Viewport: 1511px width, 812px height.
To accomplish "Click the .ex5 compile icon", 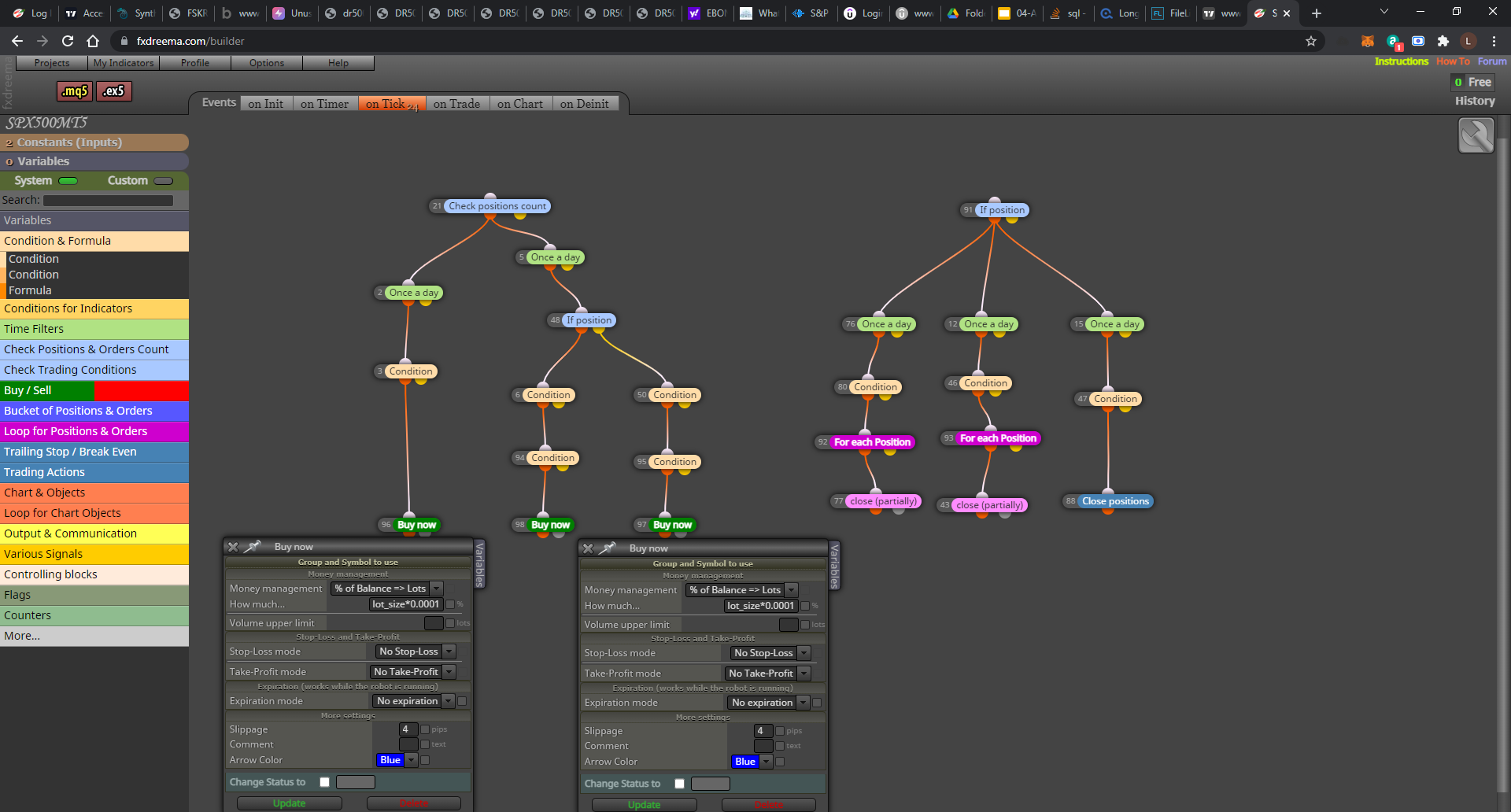I will tap(114, 91).
